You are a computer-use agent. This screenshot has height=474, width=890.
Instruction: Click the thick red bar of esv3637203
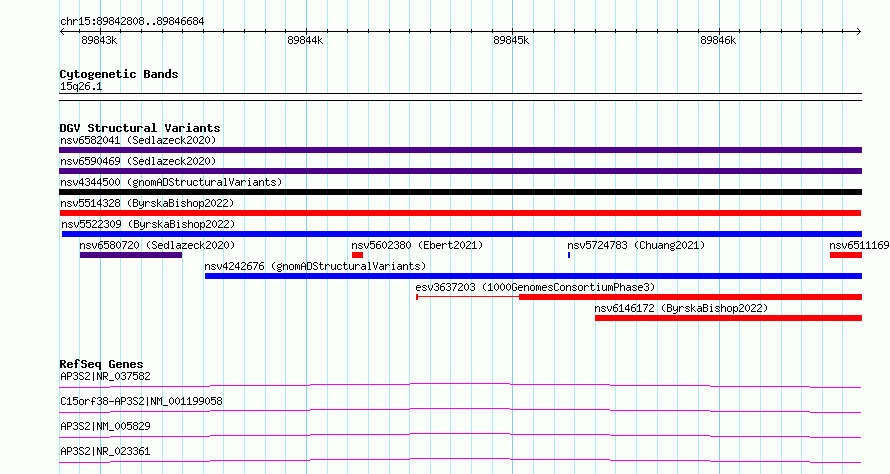690,297
